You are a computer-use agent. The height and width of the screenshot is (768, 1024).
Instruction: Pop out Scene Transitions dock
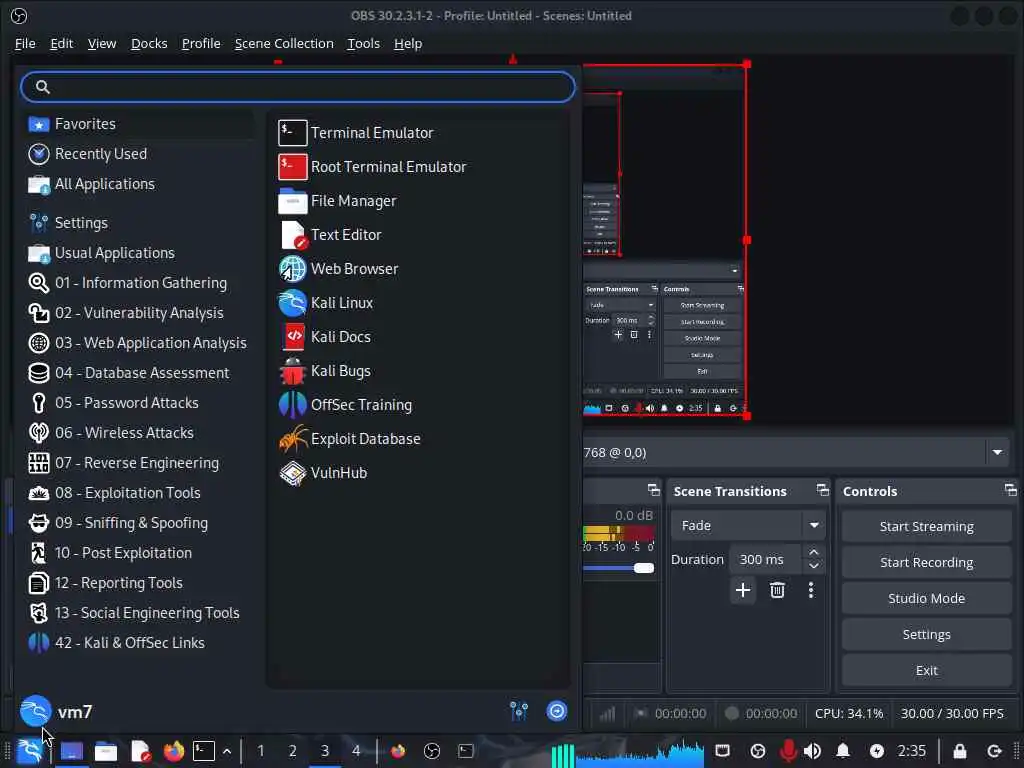point(822,490)
